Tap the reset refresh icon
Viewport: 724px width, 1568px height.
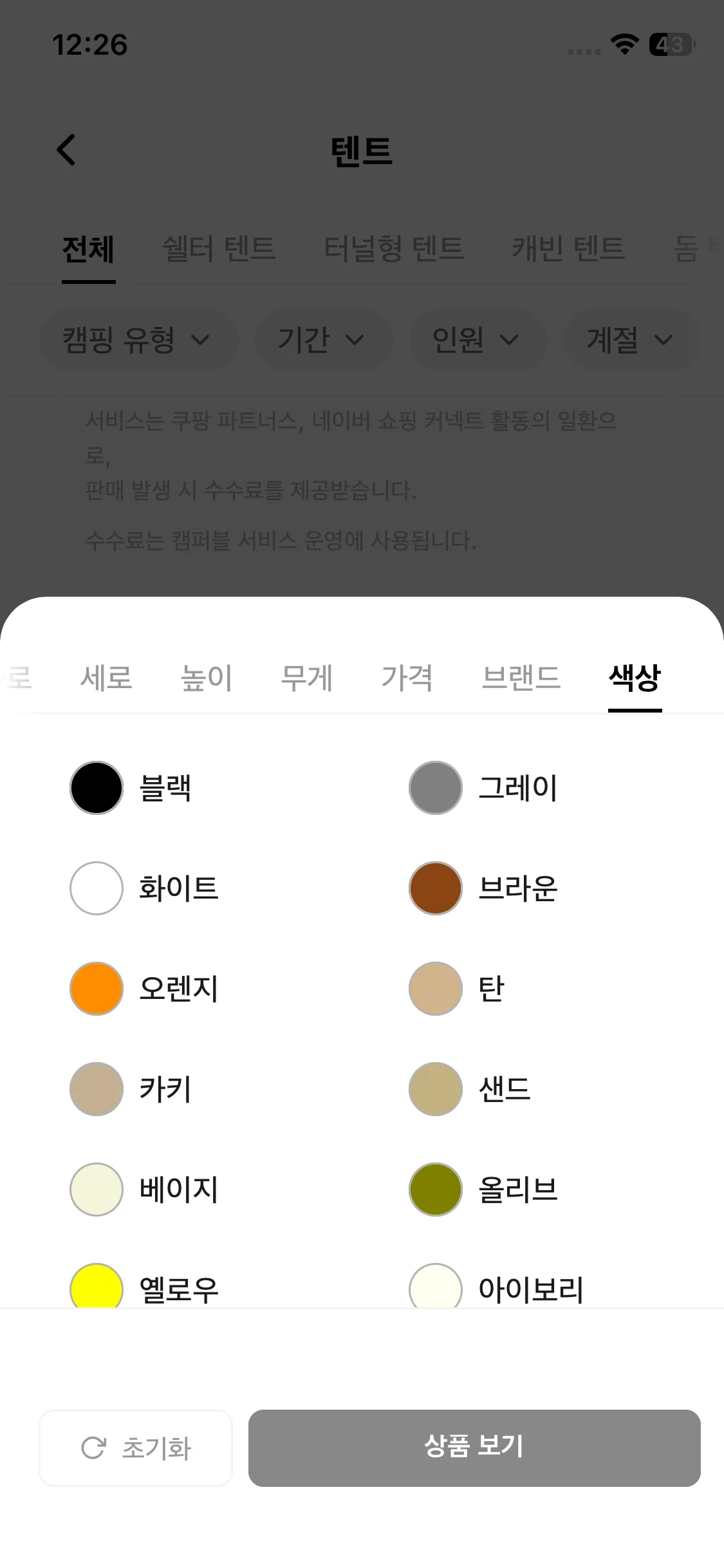pyautogui.click(x=93, y=1448)
